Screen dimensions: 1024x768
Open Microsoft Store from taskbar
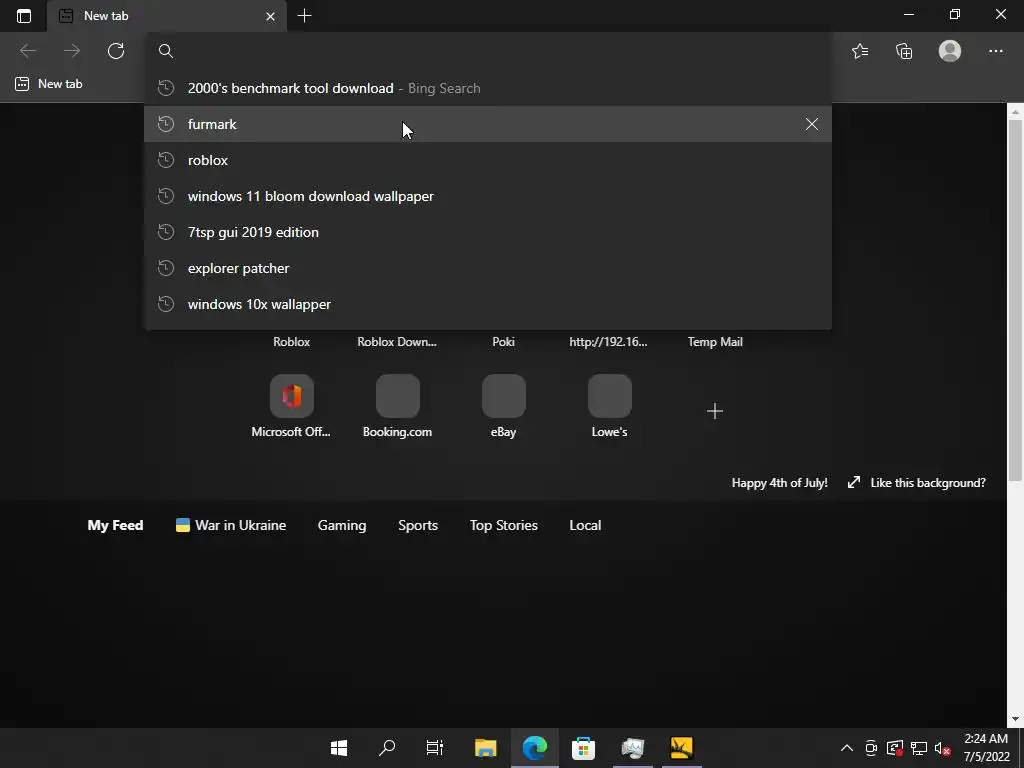pos(583,748)
